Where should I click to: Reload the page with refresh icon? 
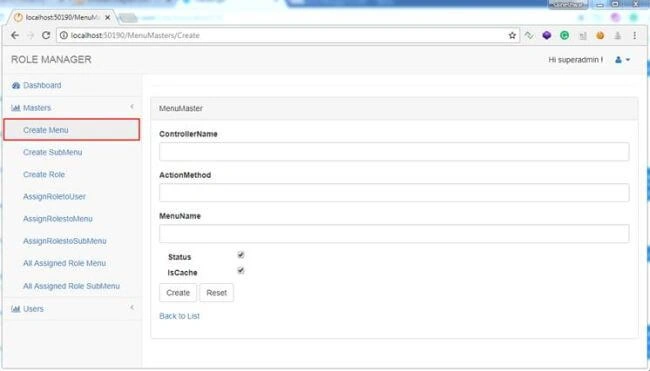[46, 36]
